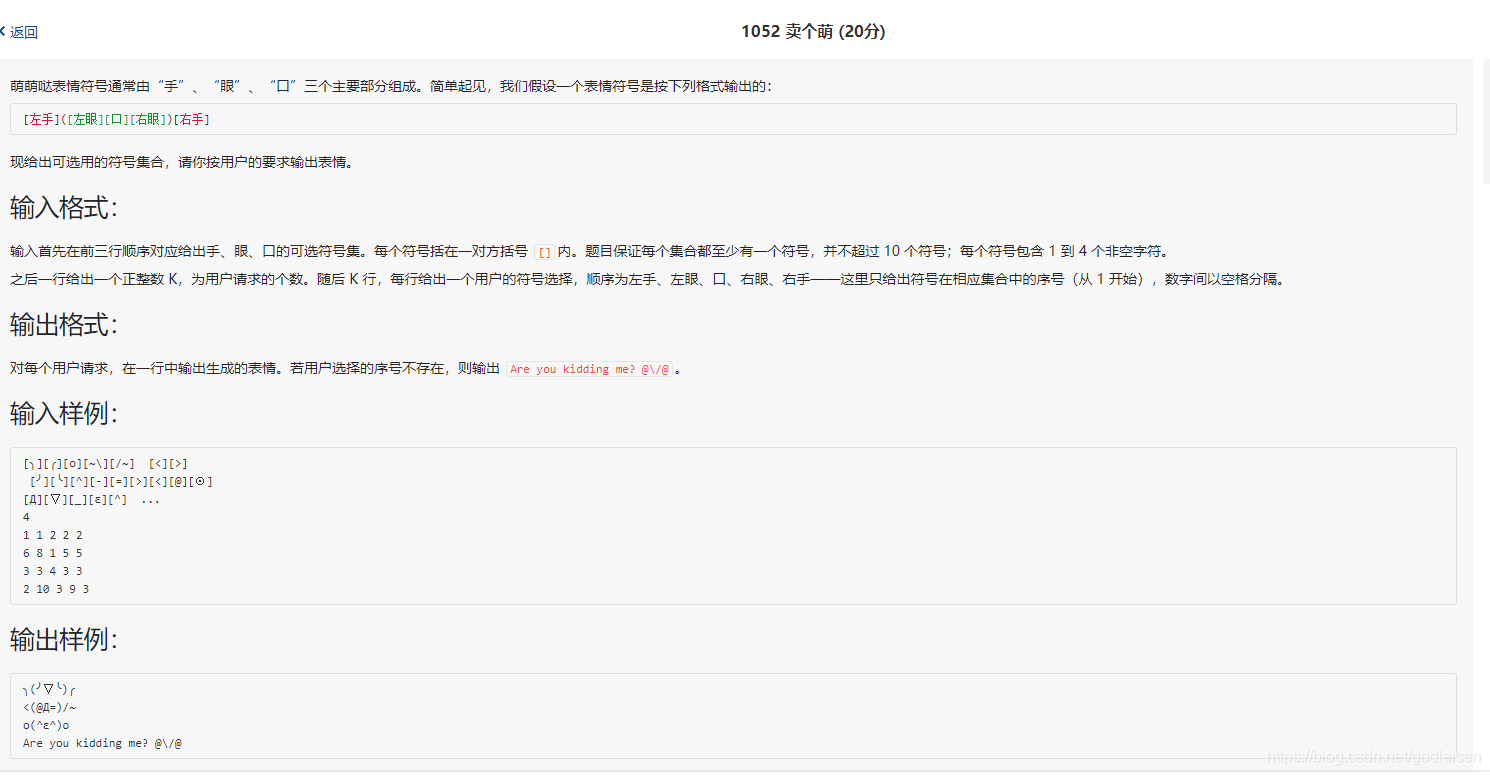The image size is (1490, 775).
Task: Click the line starting with 之后一行给出一个正整数 K
Action: 647,279
